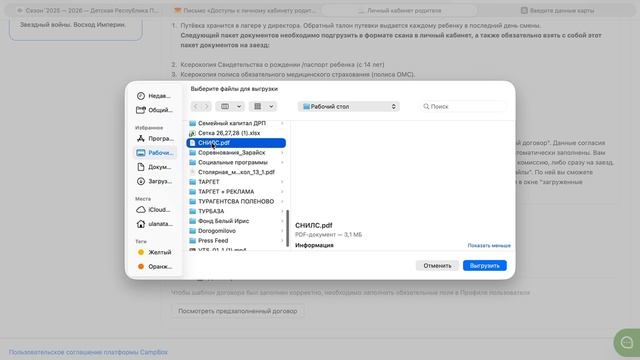Click the Выгрузить button
Viewport: 640px width, 360px height.
coord(485,266)
